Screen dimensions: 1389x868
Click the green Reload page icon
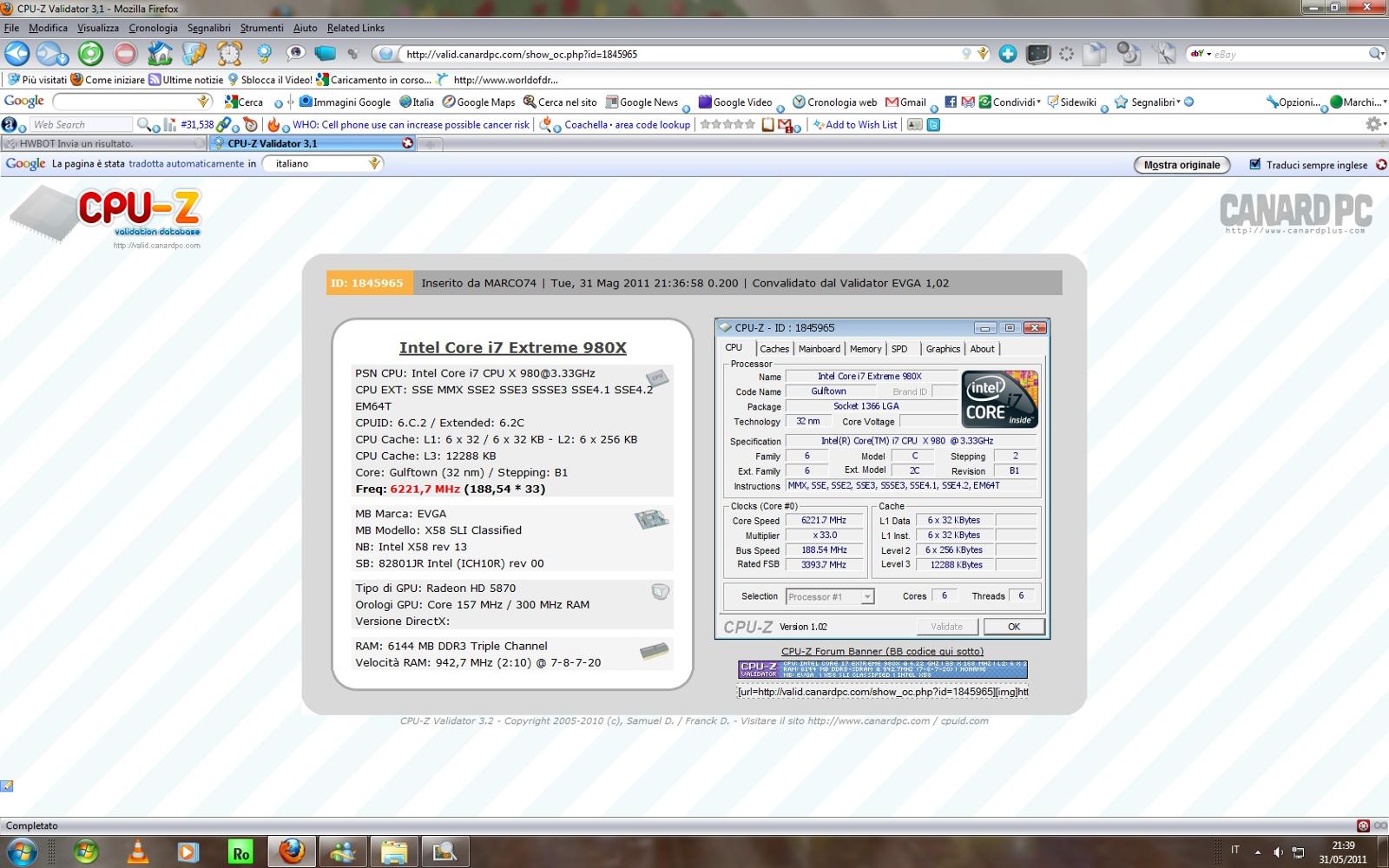click(90, 54)
